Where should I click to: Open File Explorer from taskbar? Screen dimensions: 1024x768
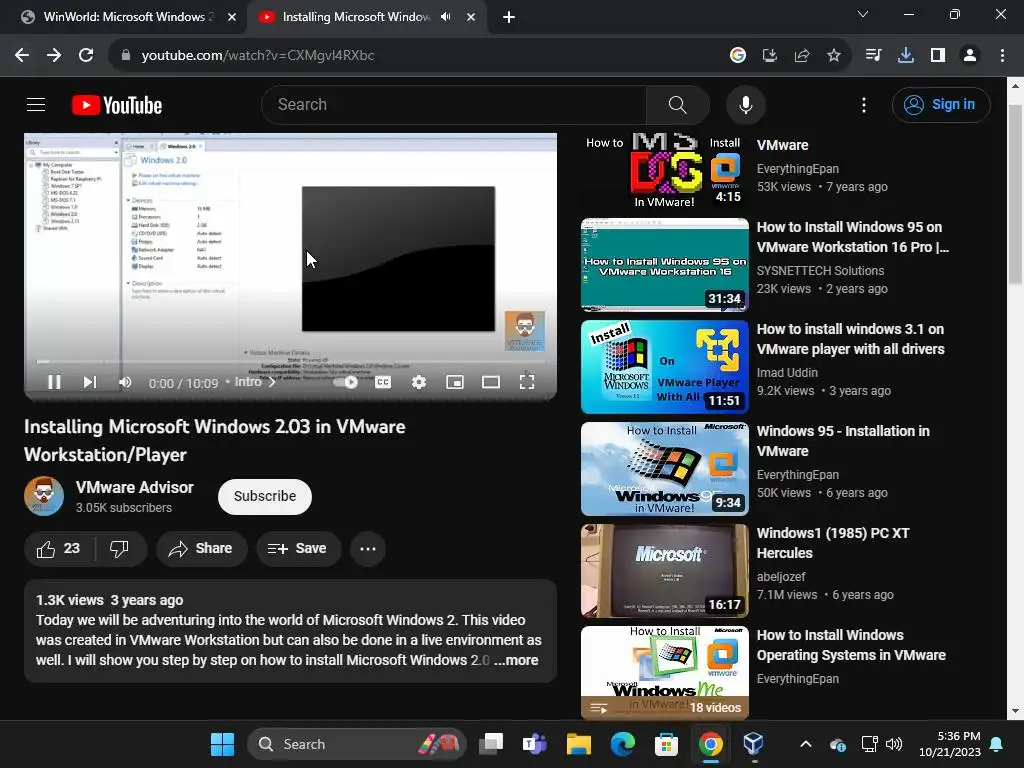579,744
